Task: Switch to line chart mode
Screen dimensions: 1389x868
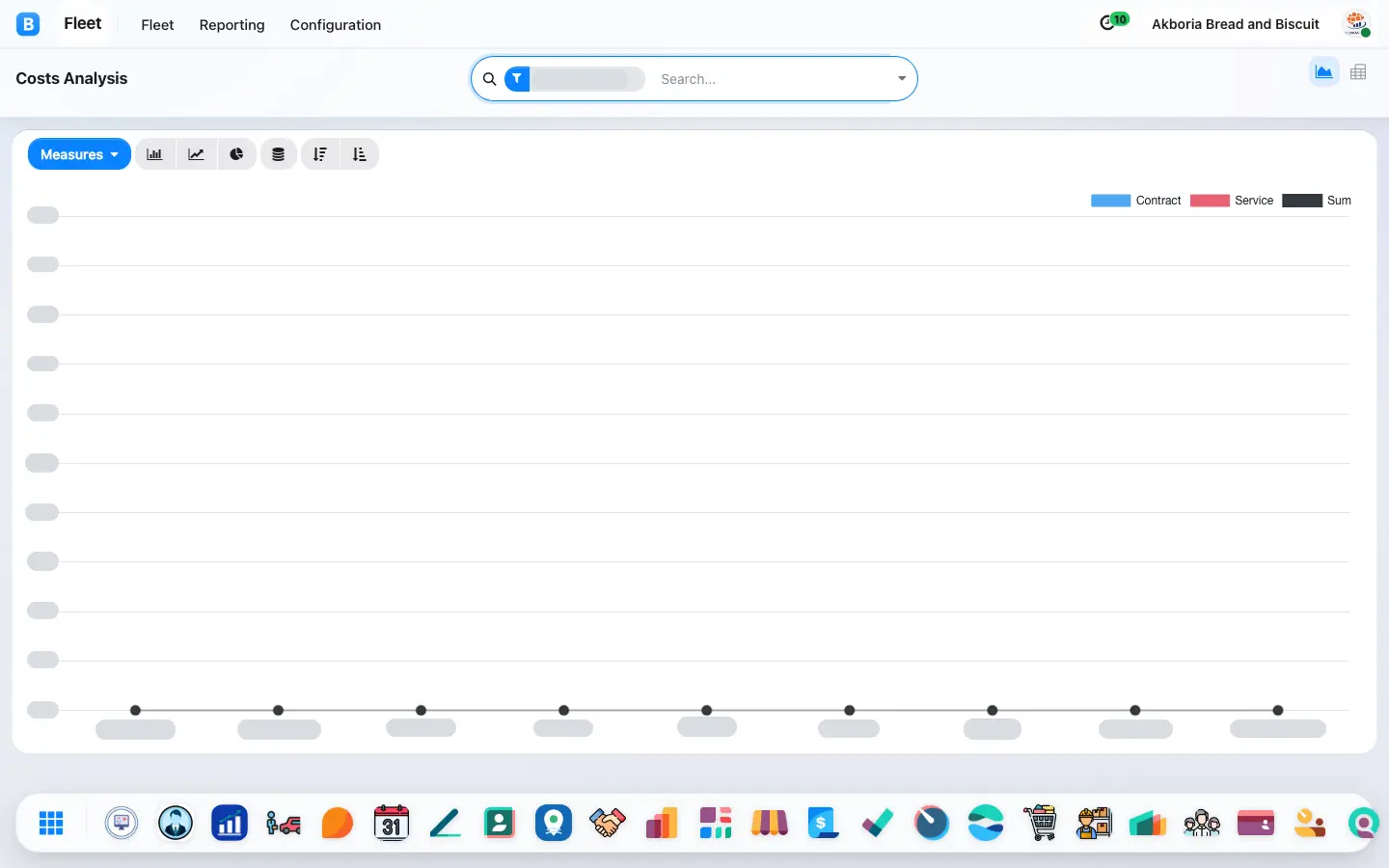Action: (196, 154)
